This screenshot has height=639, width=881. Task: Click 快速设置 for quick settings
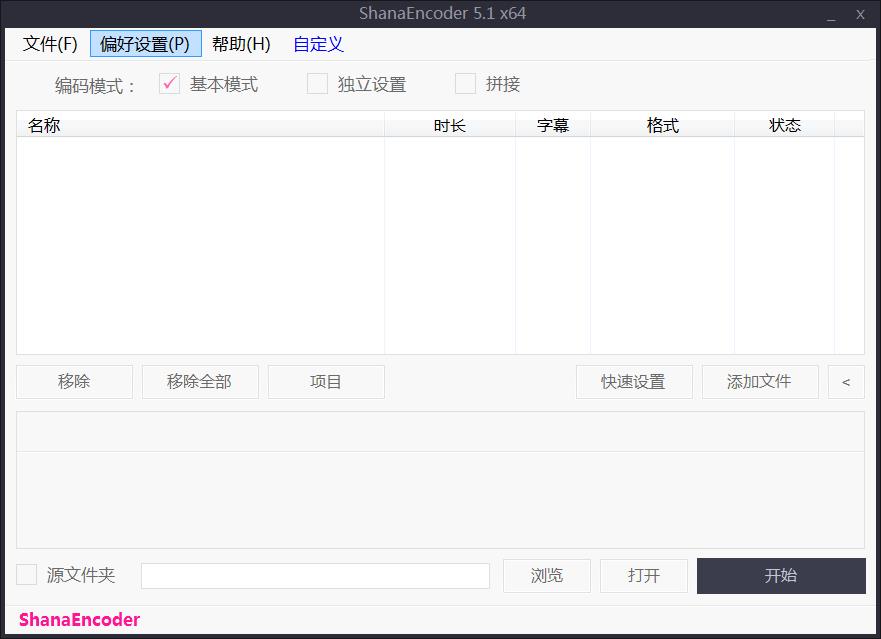click(x=634, y=382)
